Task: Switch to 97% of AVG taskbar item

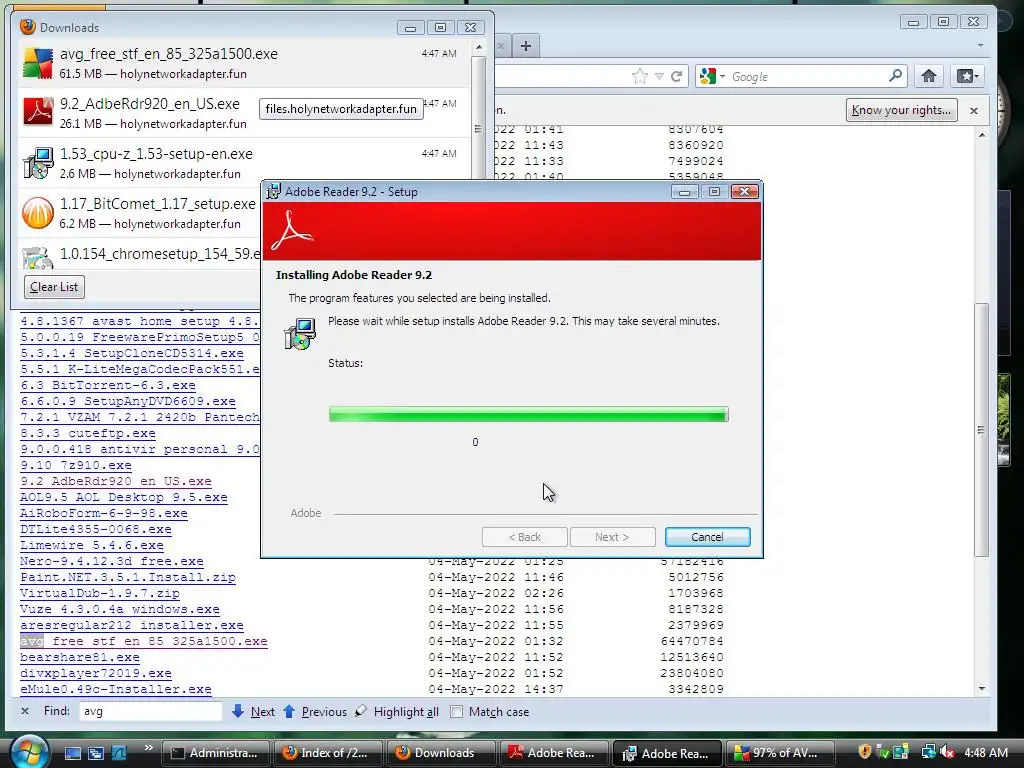Action: (779, 753)
